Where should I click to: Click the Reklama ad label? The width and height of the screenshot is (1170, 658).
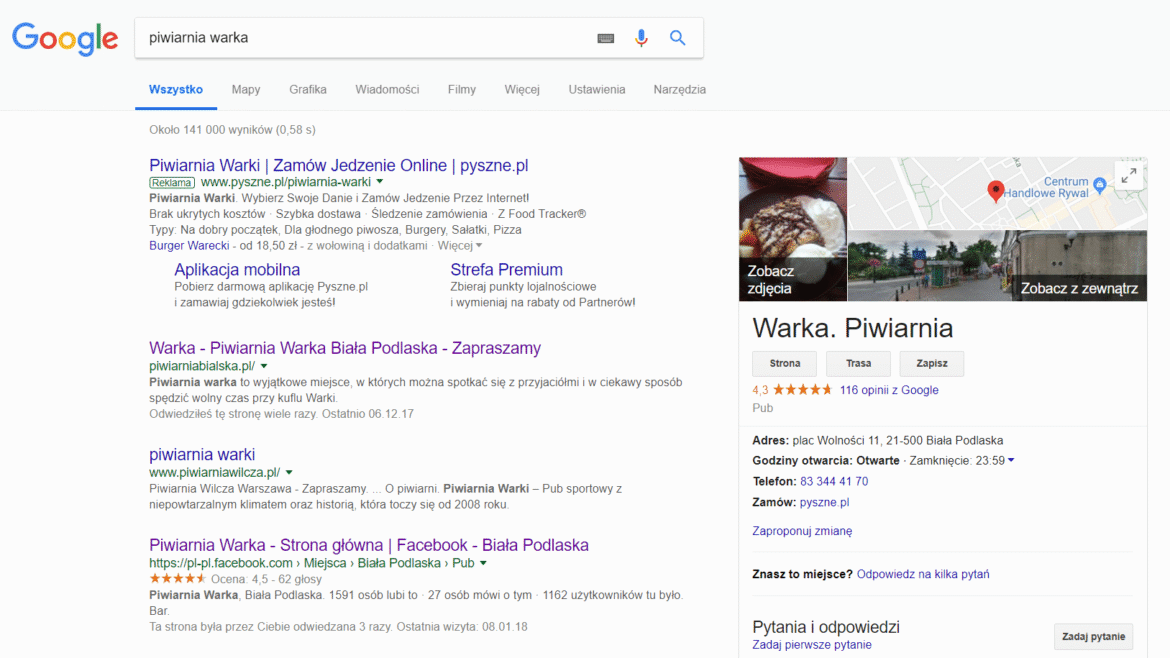172,182
